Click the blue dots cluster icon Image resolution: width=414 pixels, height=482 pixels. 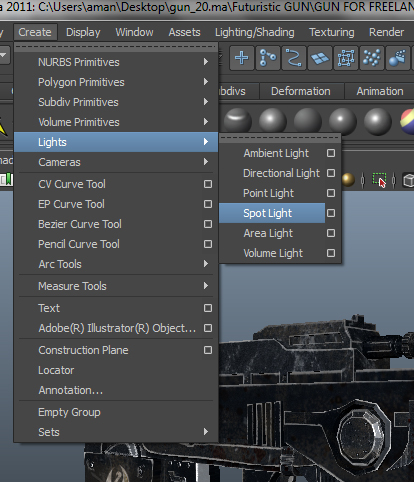372,58
